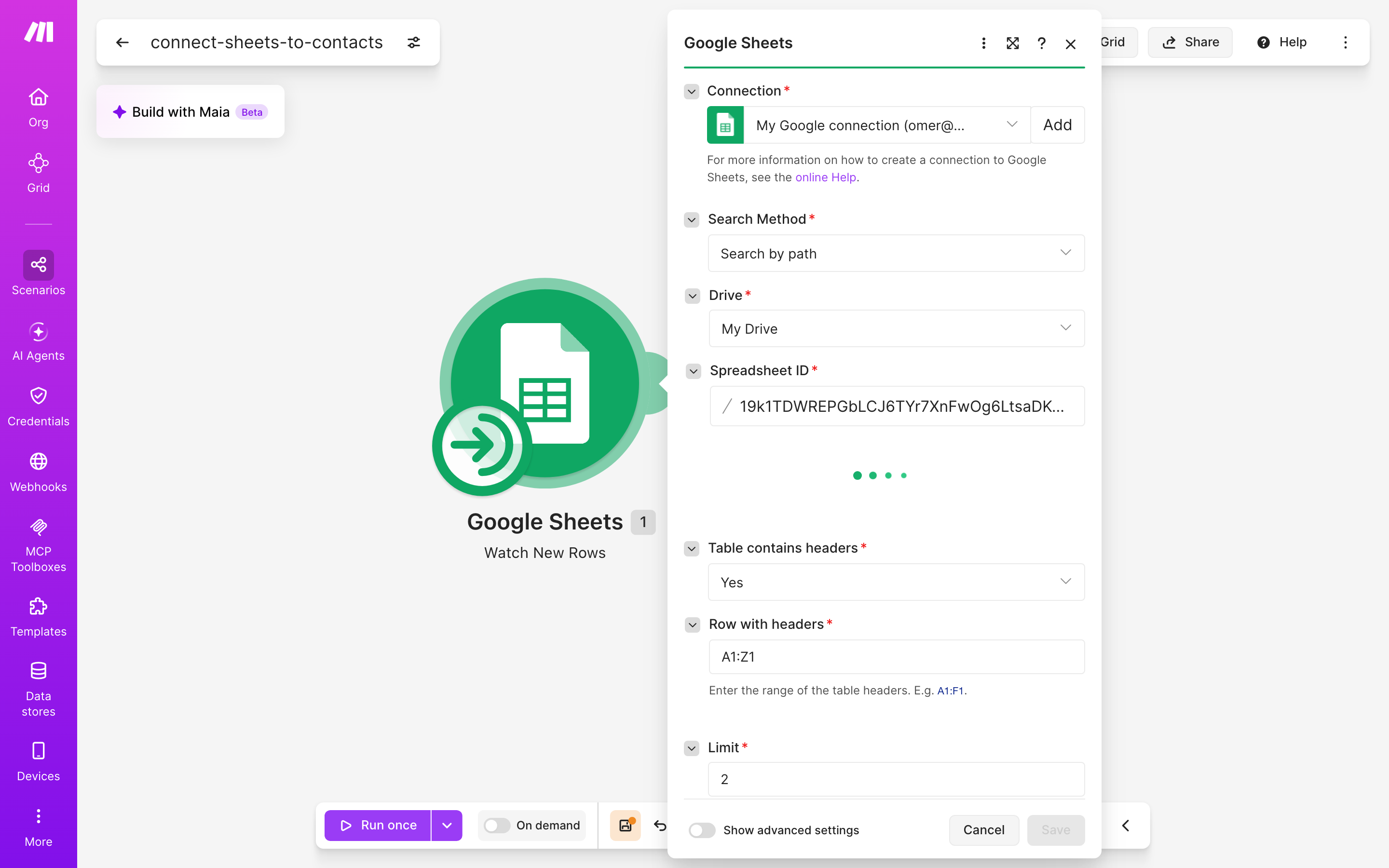Collapse the Spreadsheet ID field section
Screen dimensions: 1389x868
tap(694, 371)
